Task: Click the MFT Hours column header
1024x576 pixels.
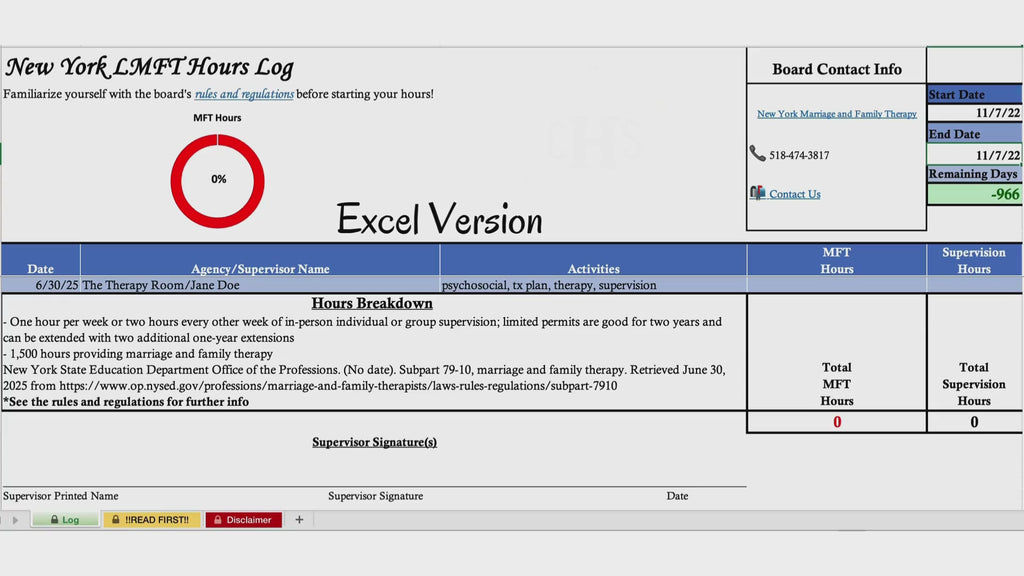Action: [837, 260]
